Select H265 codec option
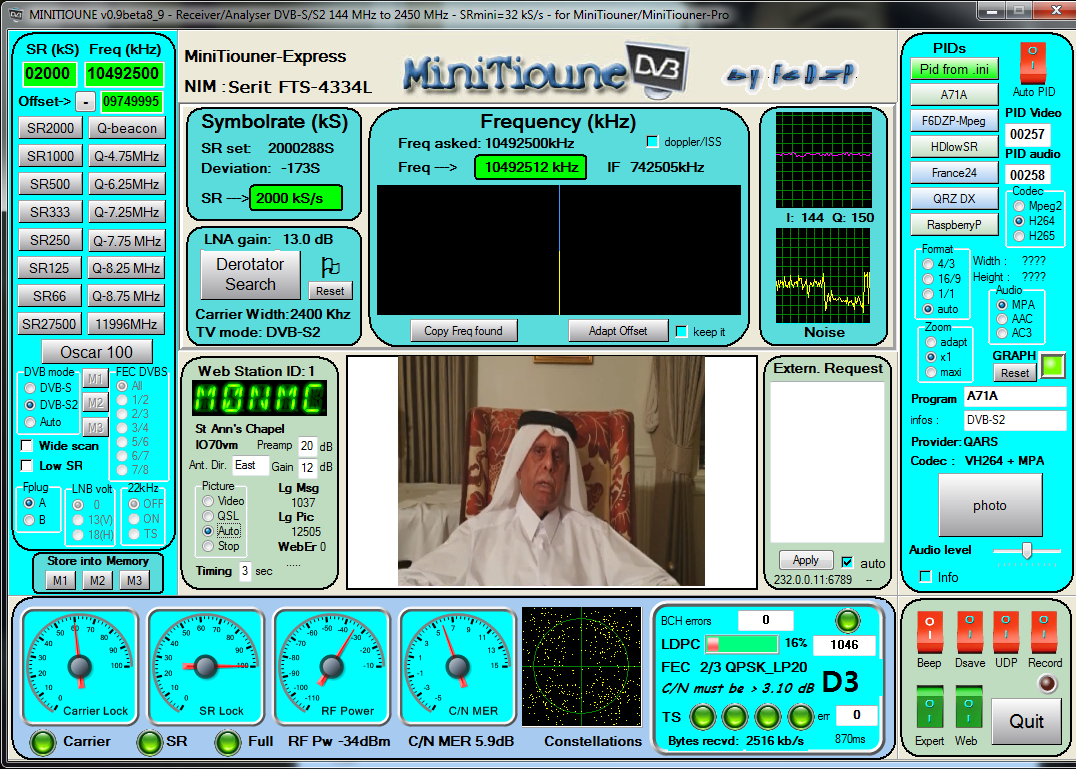The image size is (1076, 772). point(1019,235)
